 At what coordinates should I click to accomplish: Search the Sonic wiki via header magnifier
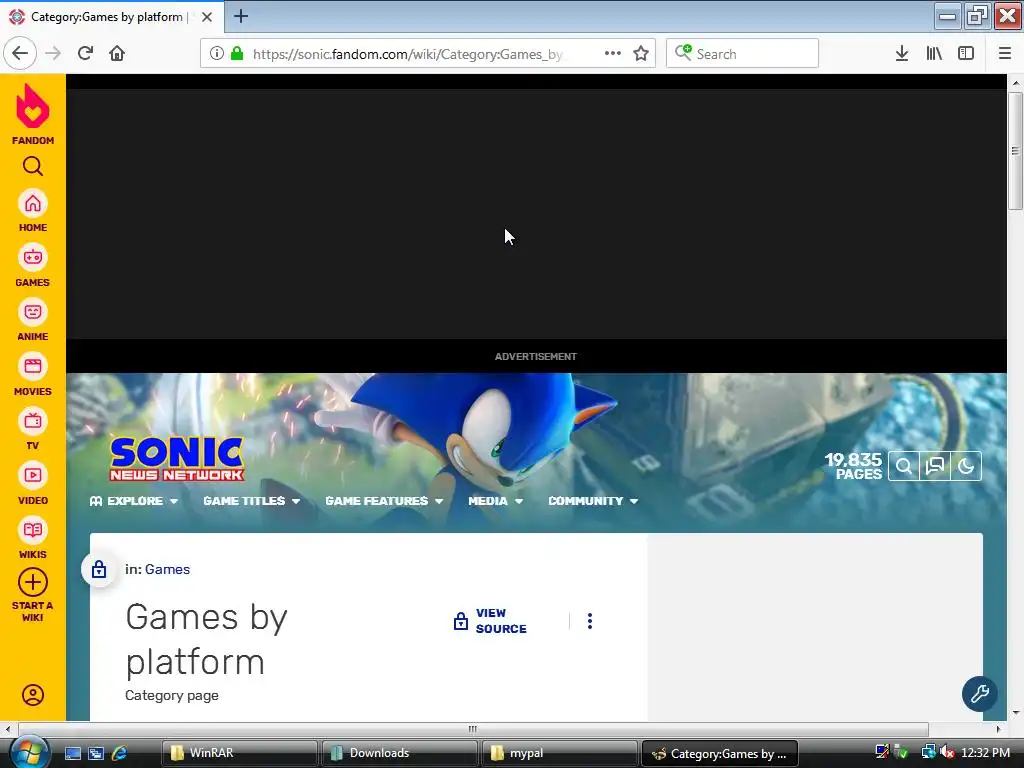(904, 466)
